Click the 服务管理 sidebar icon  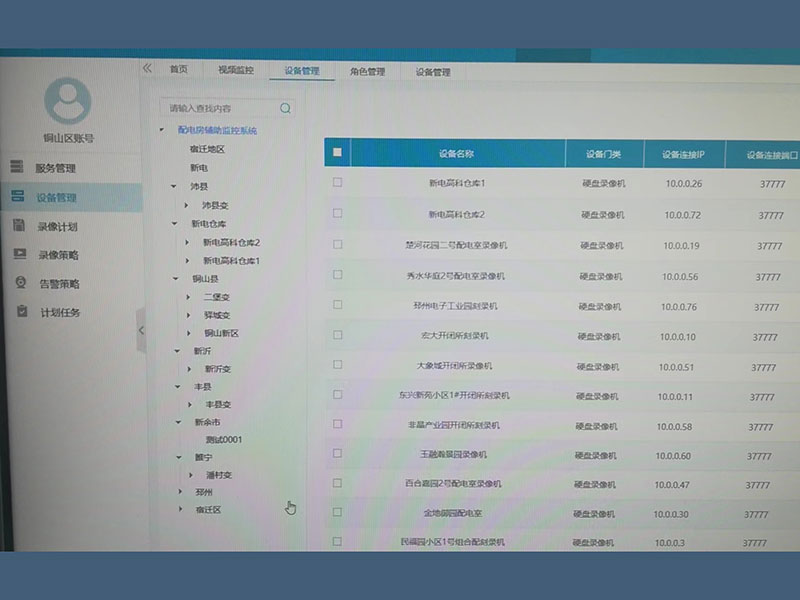pyautogui.click(x=18, y=167)
